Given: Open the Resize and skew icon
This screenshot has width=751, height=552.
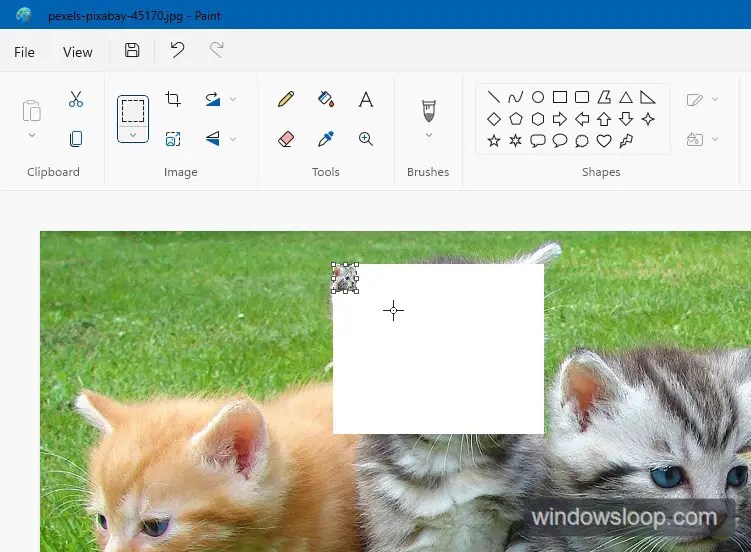Looking at the screenshot, I should click(x=173, y=139).
